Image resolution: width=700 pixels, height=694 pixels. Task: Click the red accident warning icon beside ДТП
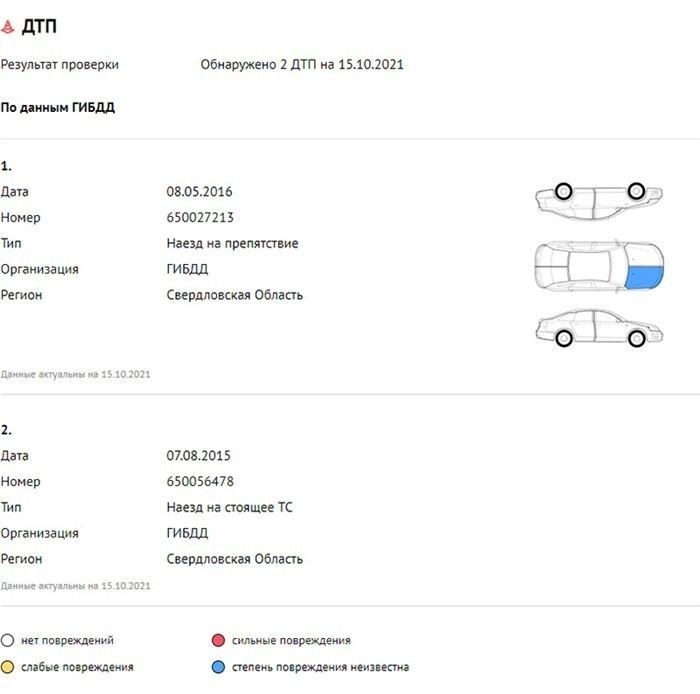[x=9, y=27]
